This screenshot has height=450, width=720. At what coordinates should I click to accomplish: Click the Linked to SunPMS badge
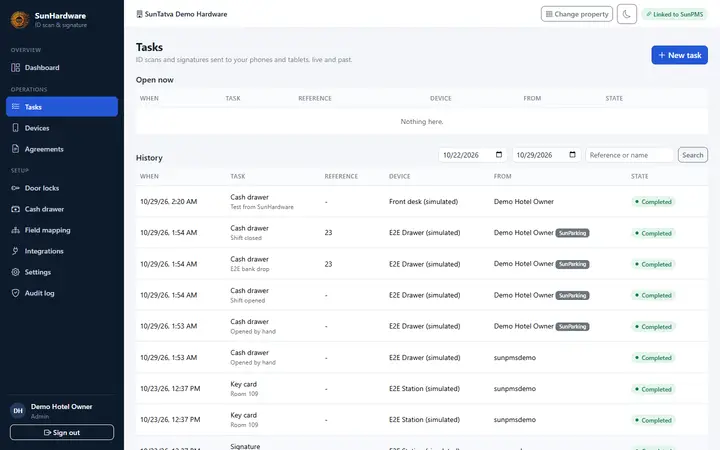coord(674,14)
